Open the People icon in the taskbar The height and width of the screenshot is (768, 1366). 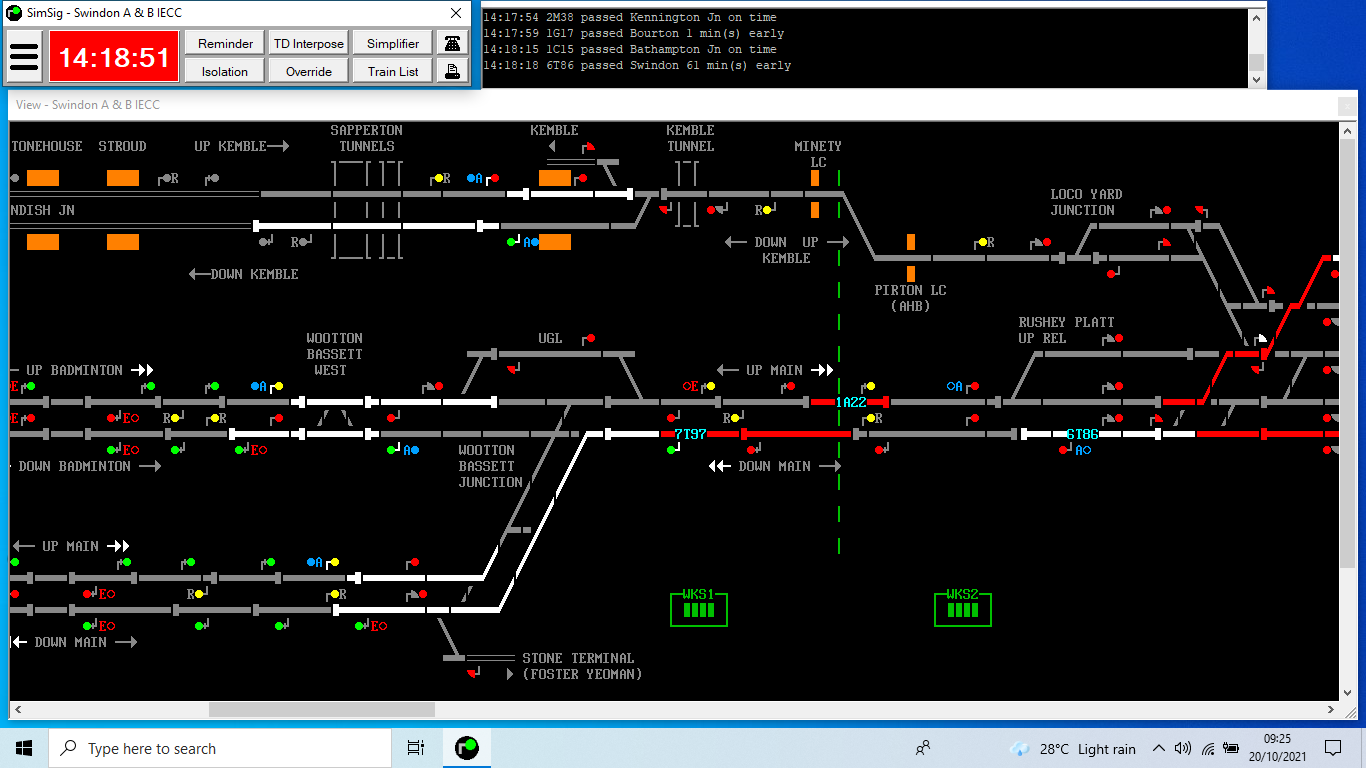pyautogui.click(x=923, y=748)
